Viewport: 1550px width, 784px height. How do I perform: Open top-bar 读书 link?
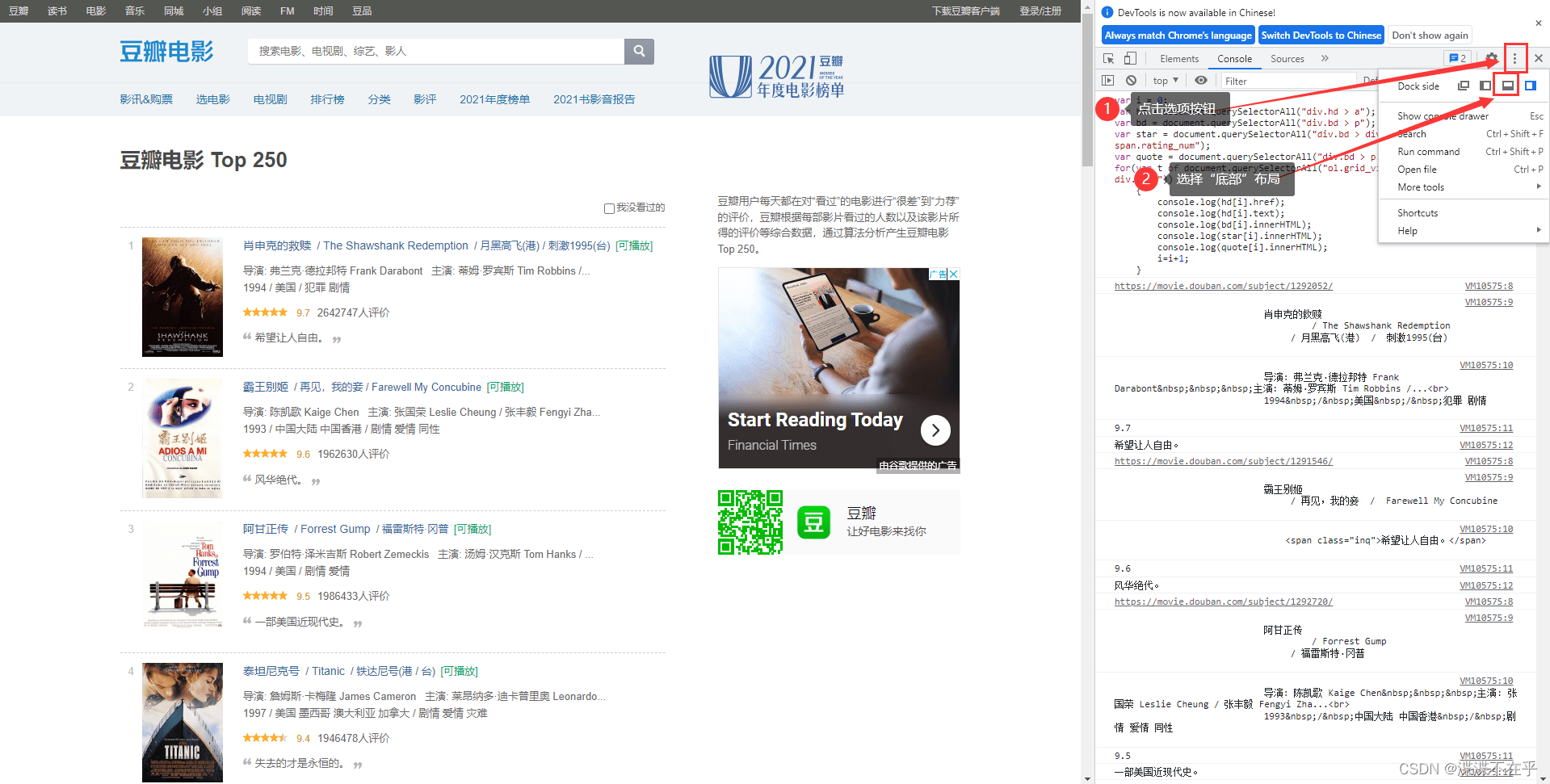click(x=57, y=11)
